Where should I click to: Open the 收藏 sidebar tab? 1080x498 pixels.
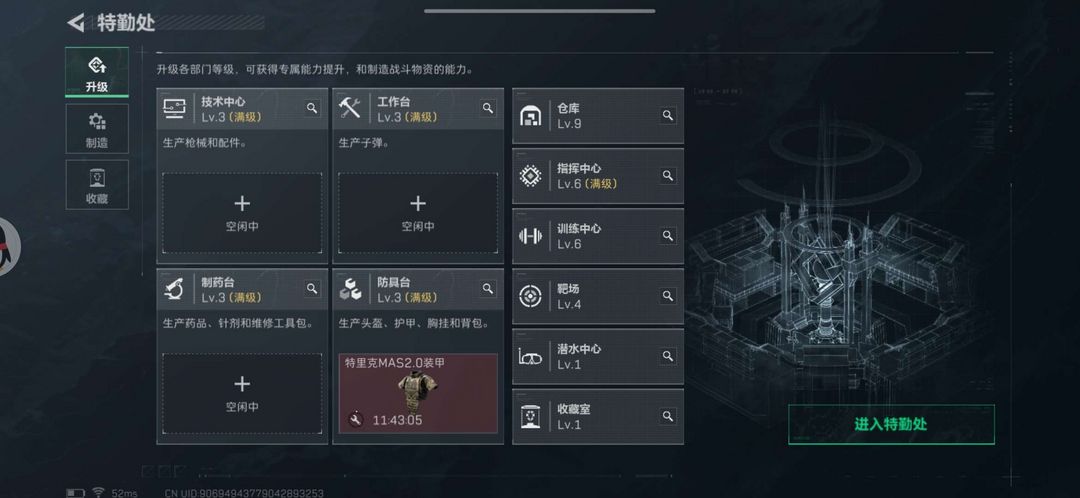[x=97, y=185]
